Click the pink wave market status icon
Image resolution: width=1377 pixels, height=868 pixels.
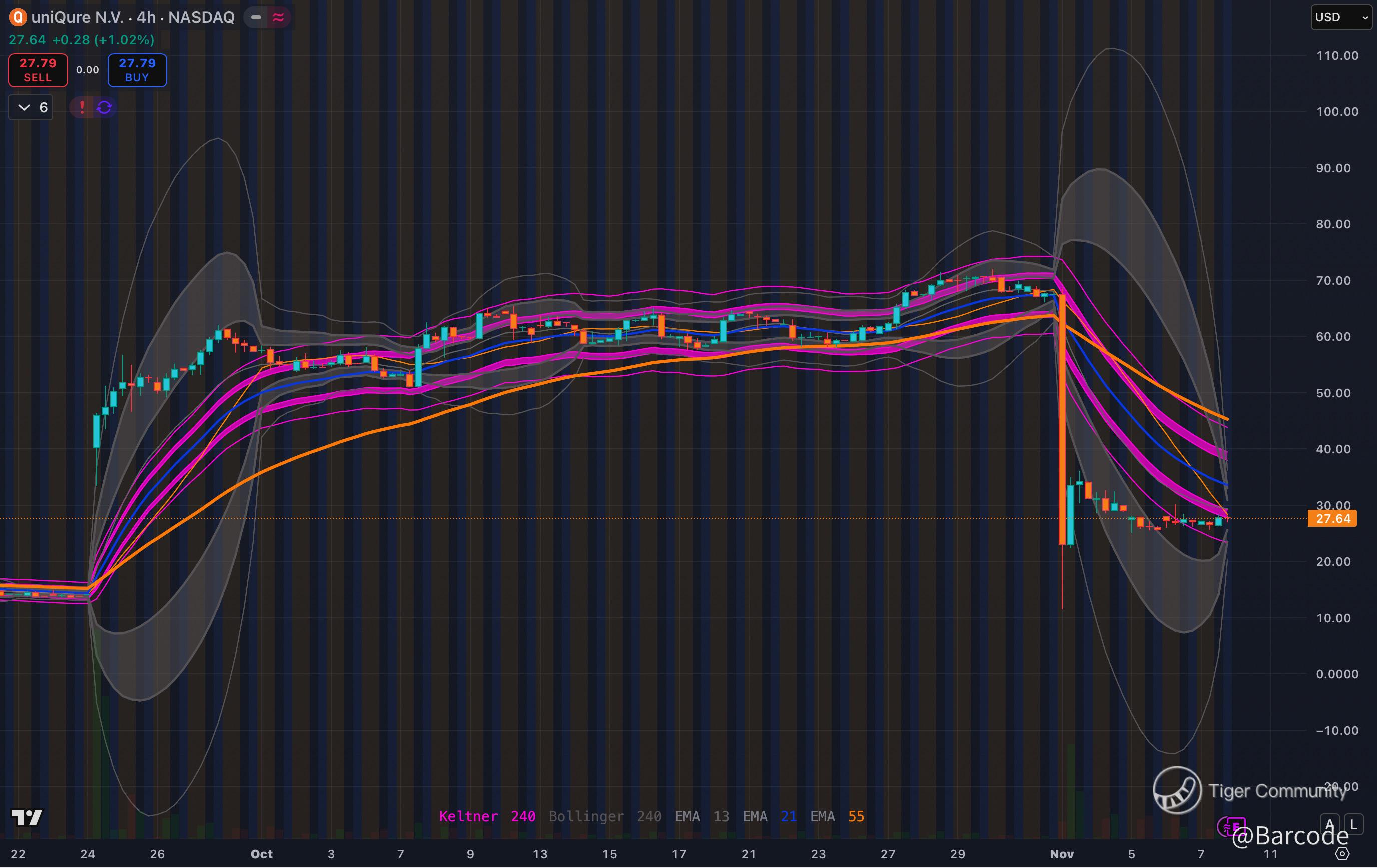pos(279,17)
